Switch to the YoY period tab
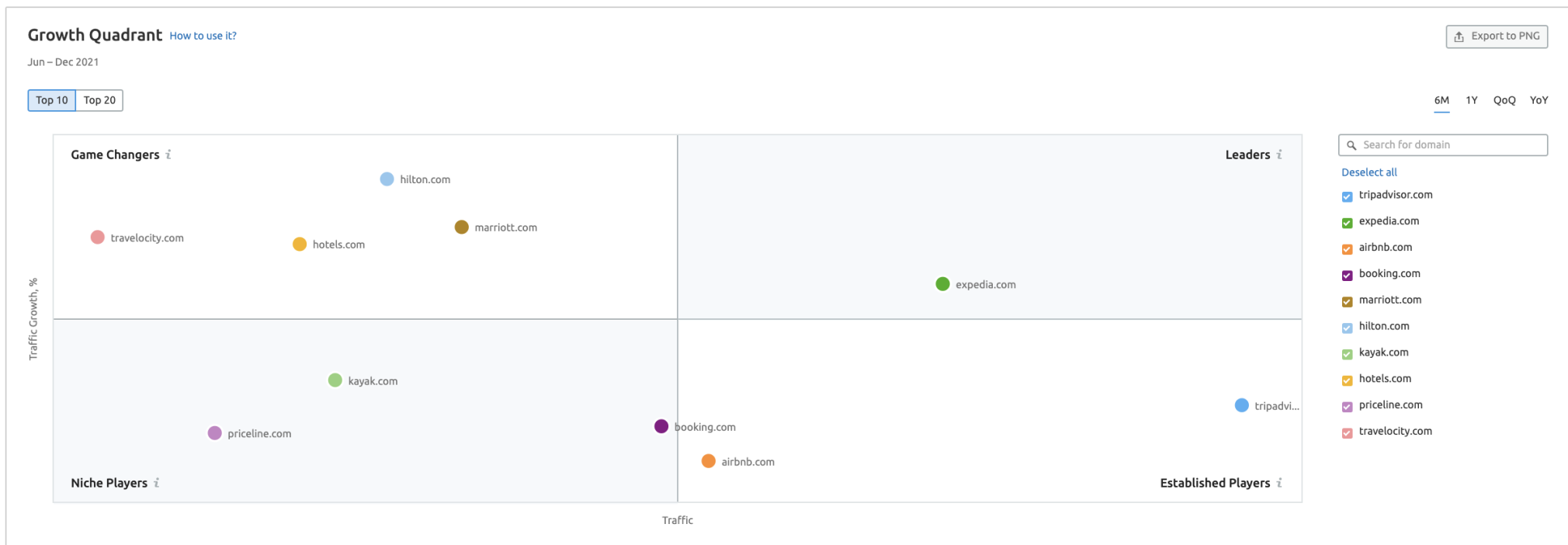This screenshot has width=1568, height=545. point(1539,100)
